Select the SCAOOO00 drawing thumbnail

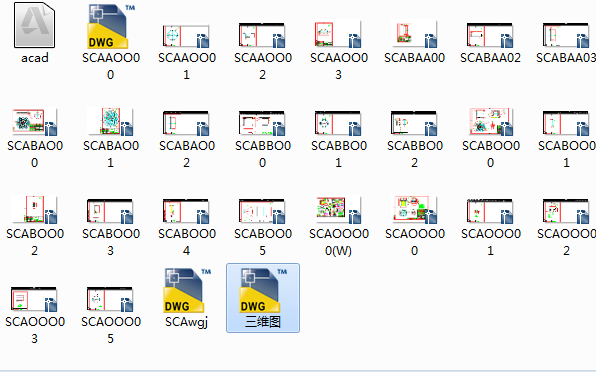coord(414,210)
